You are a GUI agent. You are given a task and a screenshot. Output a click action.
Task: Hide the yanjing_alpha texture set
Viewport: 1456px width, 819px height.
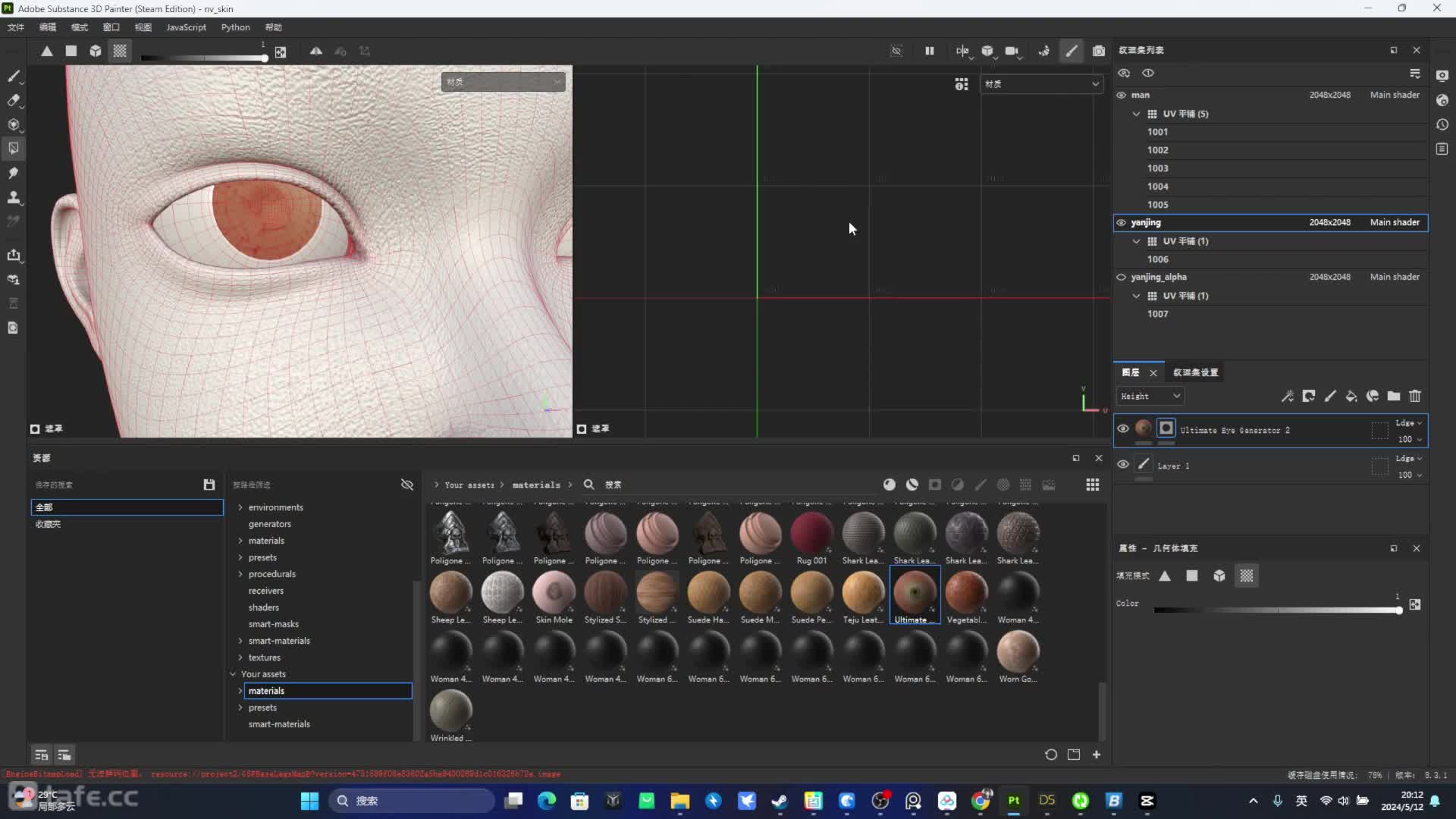point(1121,277)
